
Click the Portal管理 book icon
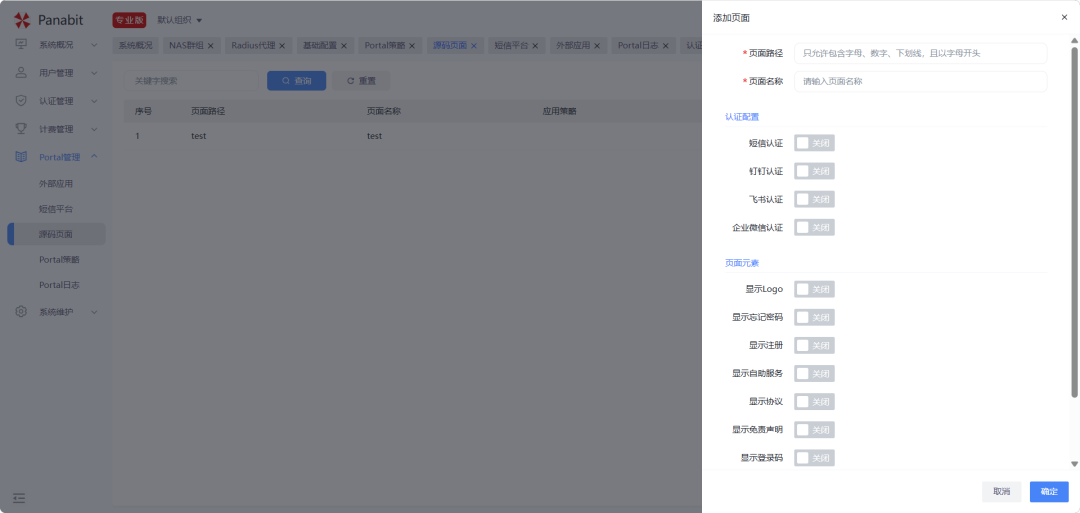21,157
